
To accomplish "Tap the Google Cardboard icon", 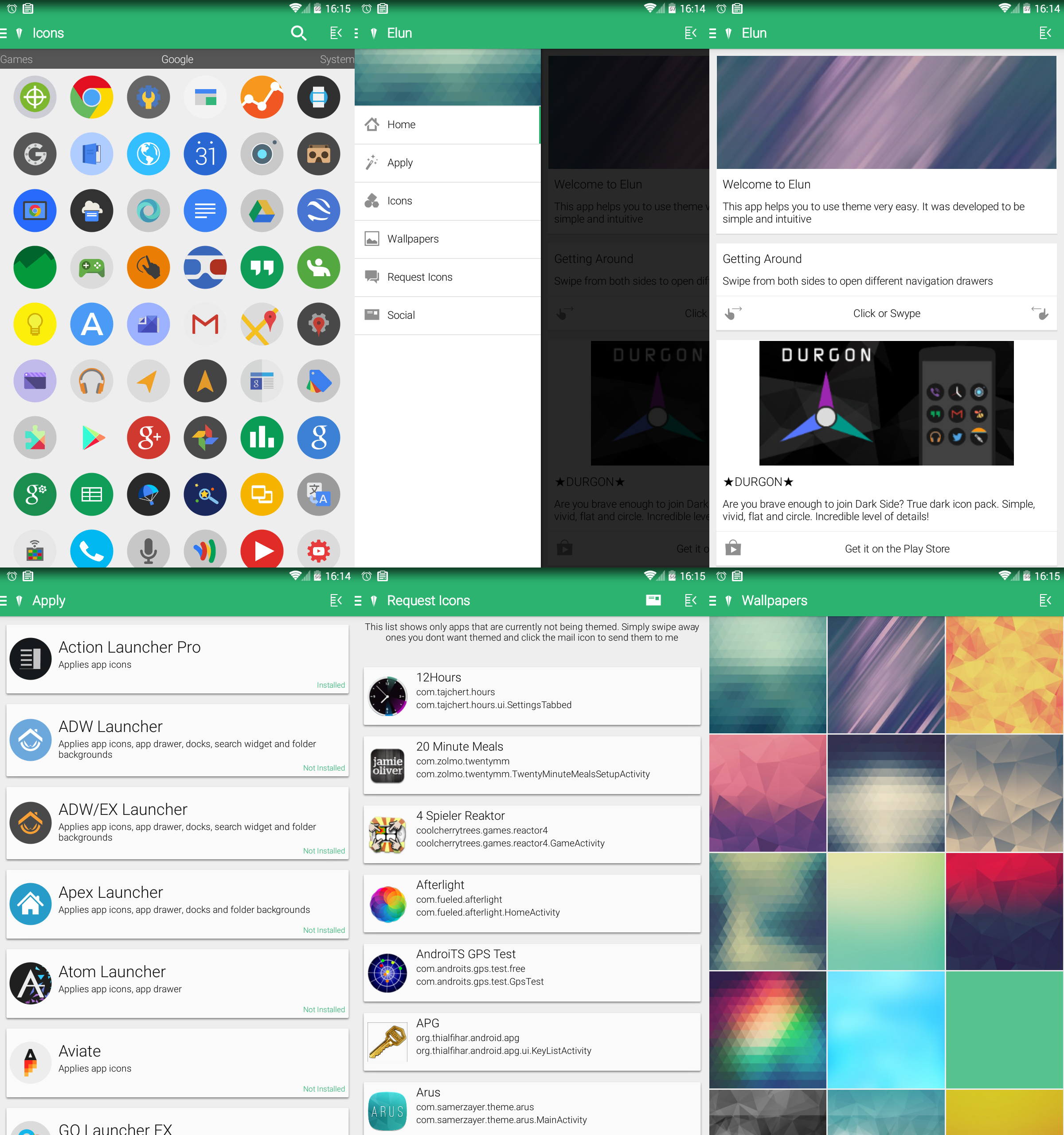I will coord(318,153).
